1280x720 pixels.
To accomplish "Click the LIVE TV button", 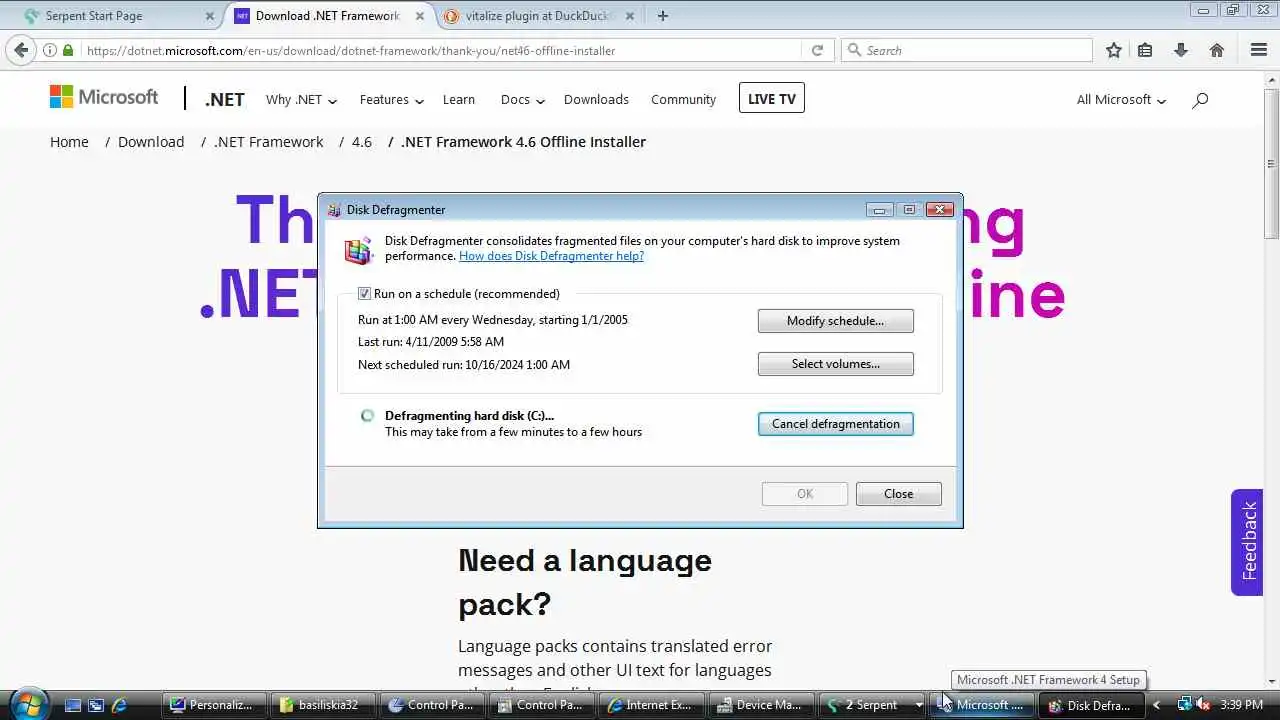I will 772,98.
